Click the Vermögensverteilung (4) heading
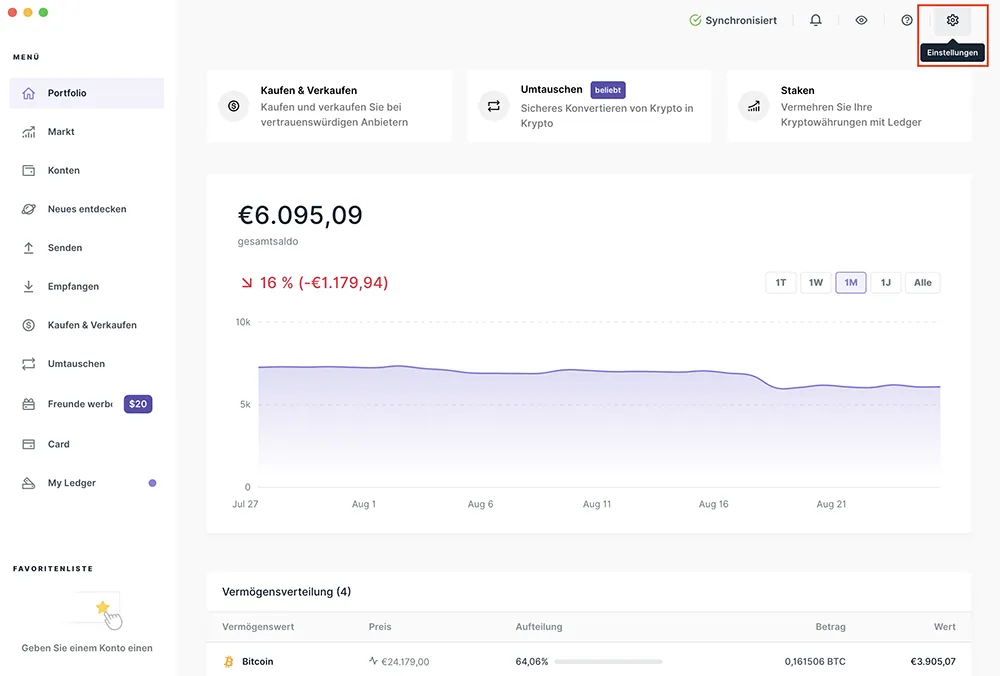 click(x=286, y=592)
